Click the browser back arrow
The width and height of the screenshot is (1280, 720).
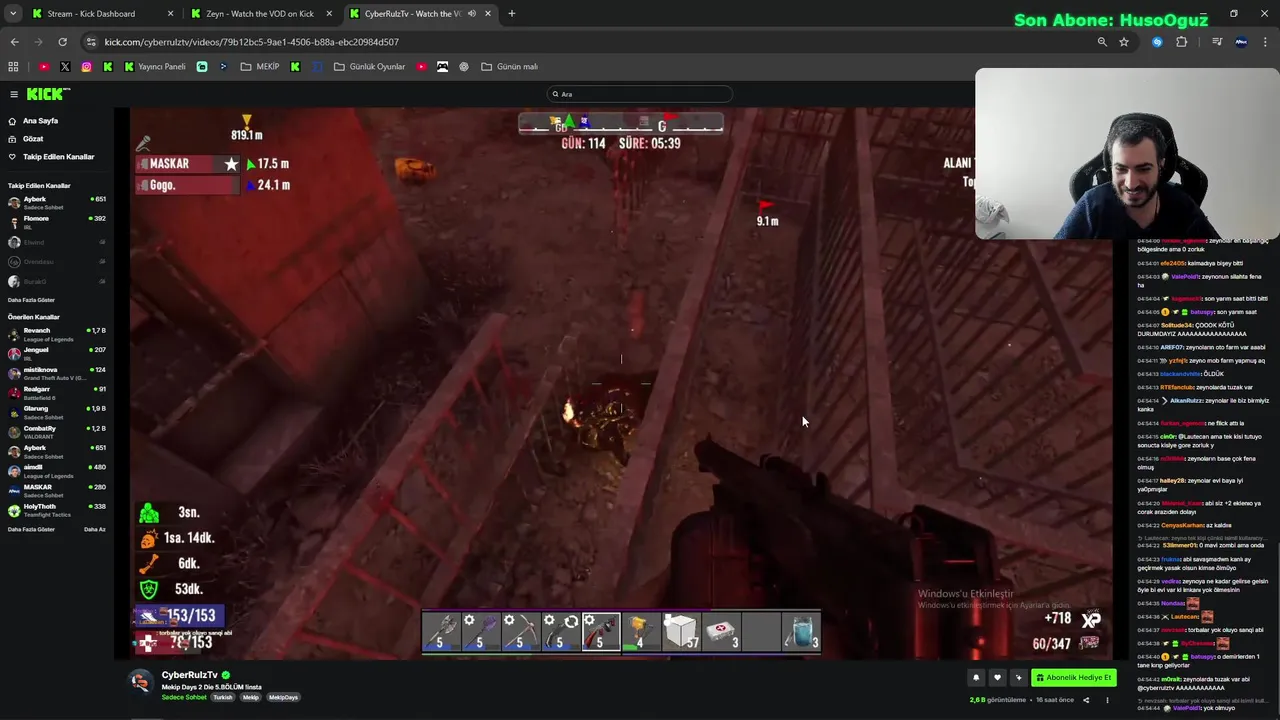14,42
